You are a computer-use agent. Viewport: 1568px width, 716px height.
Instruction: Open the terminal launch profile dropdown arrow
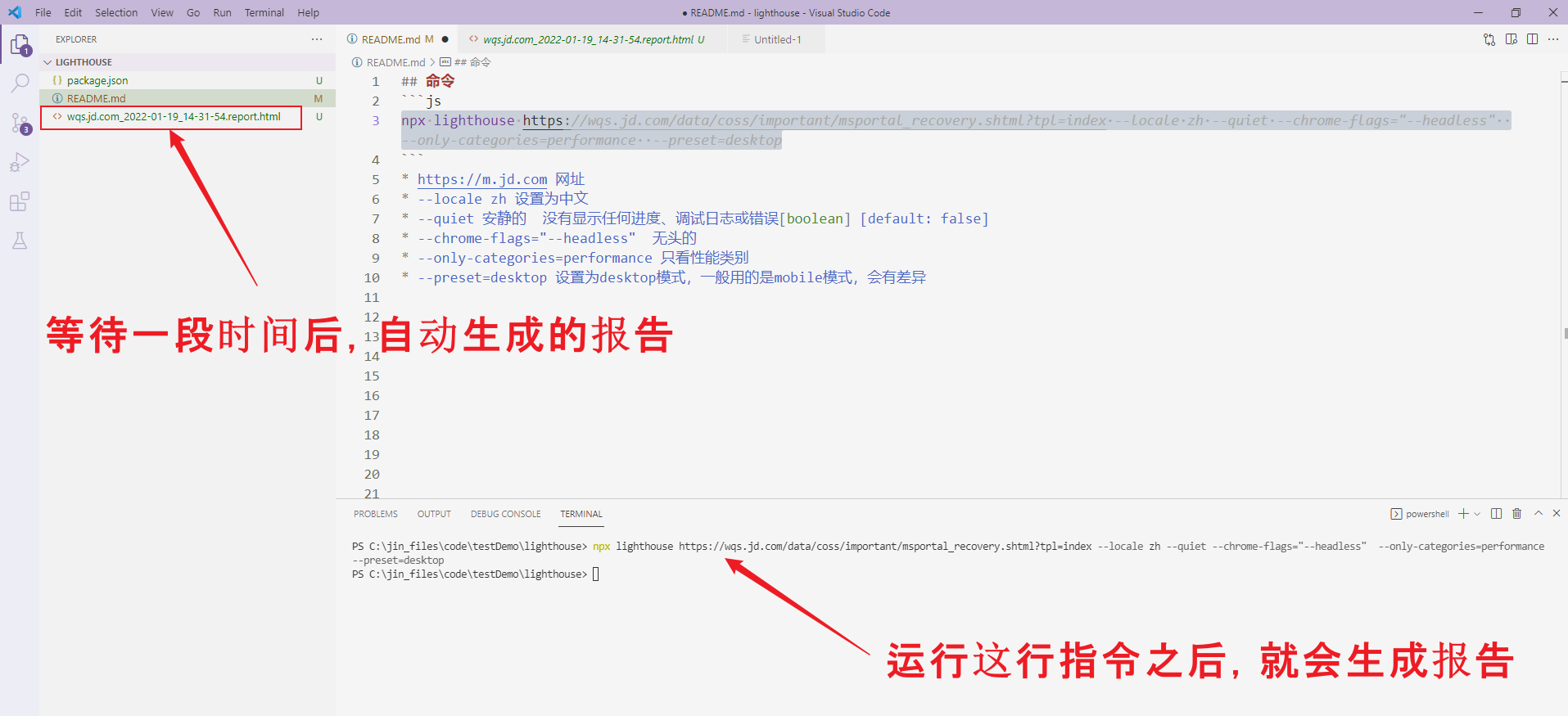tap(1477, 514)
